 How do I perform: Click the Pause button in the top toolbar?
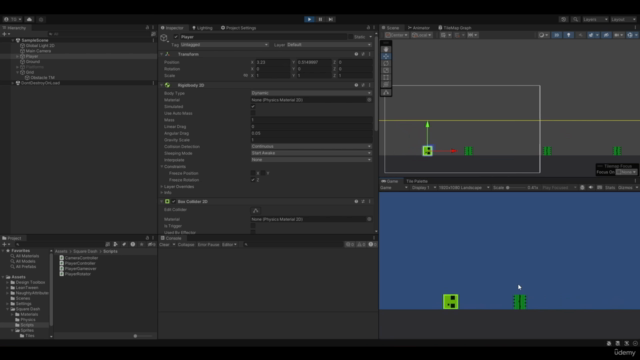320,19
